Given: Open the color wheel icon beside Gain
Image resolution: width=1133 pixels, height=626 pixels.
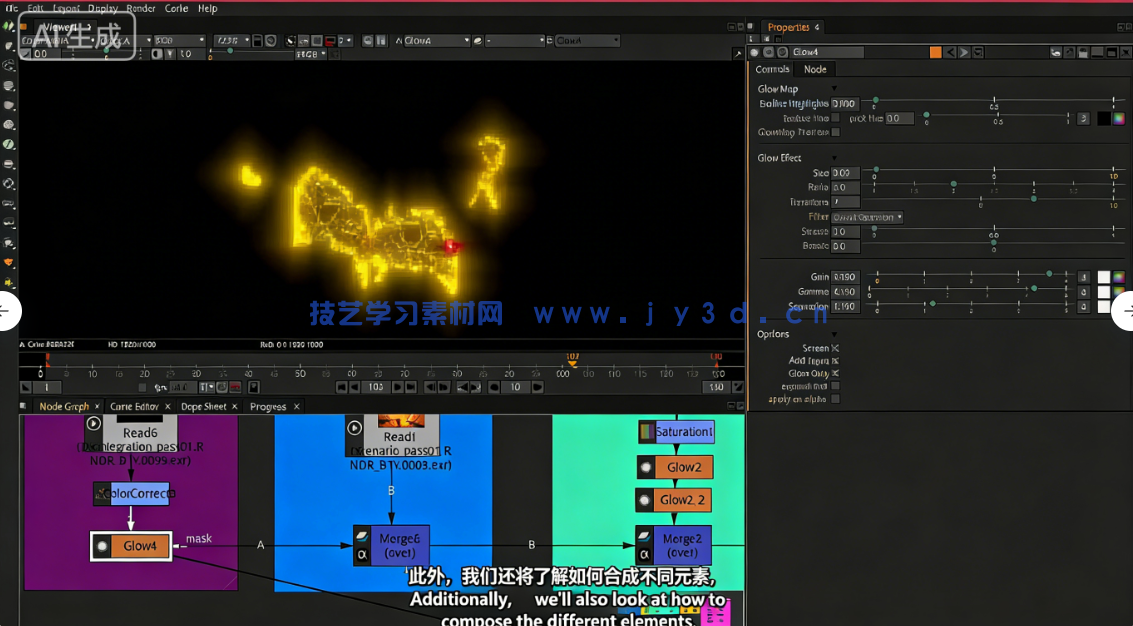Looking at the screenshot, I should [1118, 278].
